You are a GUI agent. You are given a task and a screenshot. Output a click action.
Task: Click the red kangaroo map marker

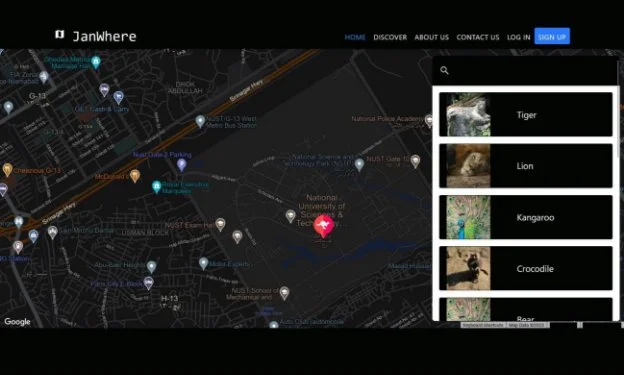[x=324, y=226]
